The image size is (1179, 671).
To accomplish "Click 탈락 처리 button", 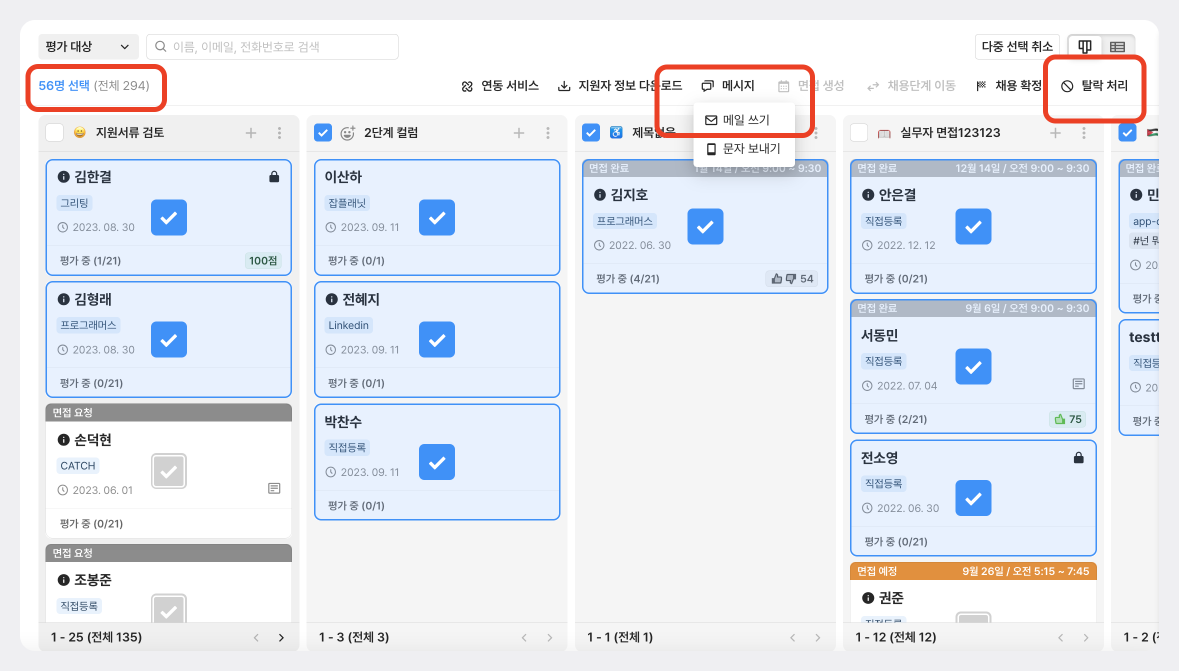I will click(x=1094, y=86).
